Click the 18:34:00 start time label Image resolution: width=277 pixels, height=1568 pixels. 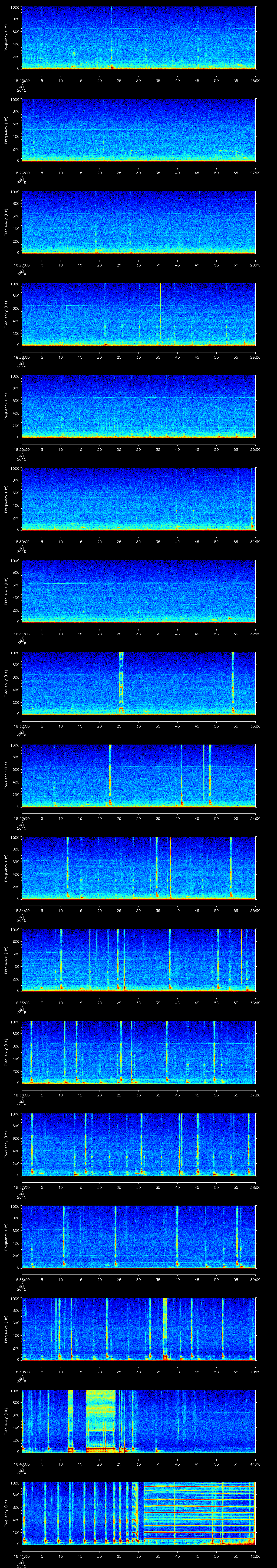(22, 910)
